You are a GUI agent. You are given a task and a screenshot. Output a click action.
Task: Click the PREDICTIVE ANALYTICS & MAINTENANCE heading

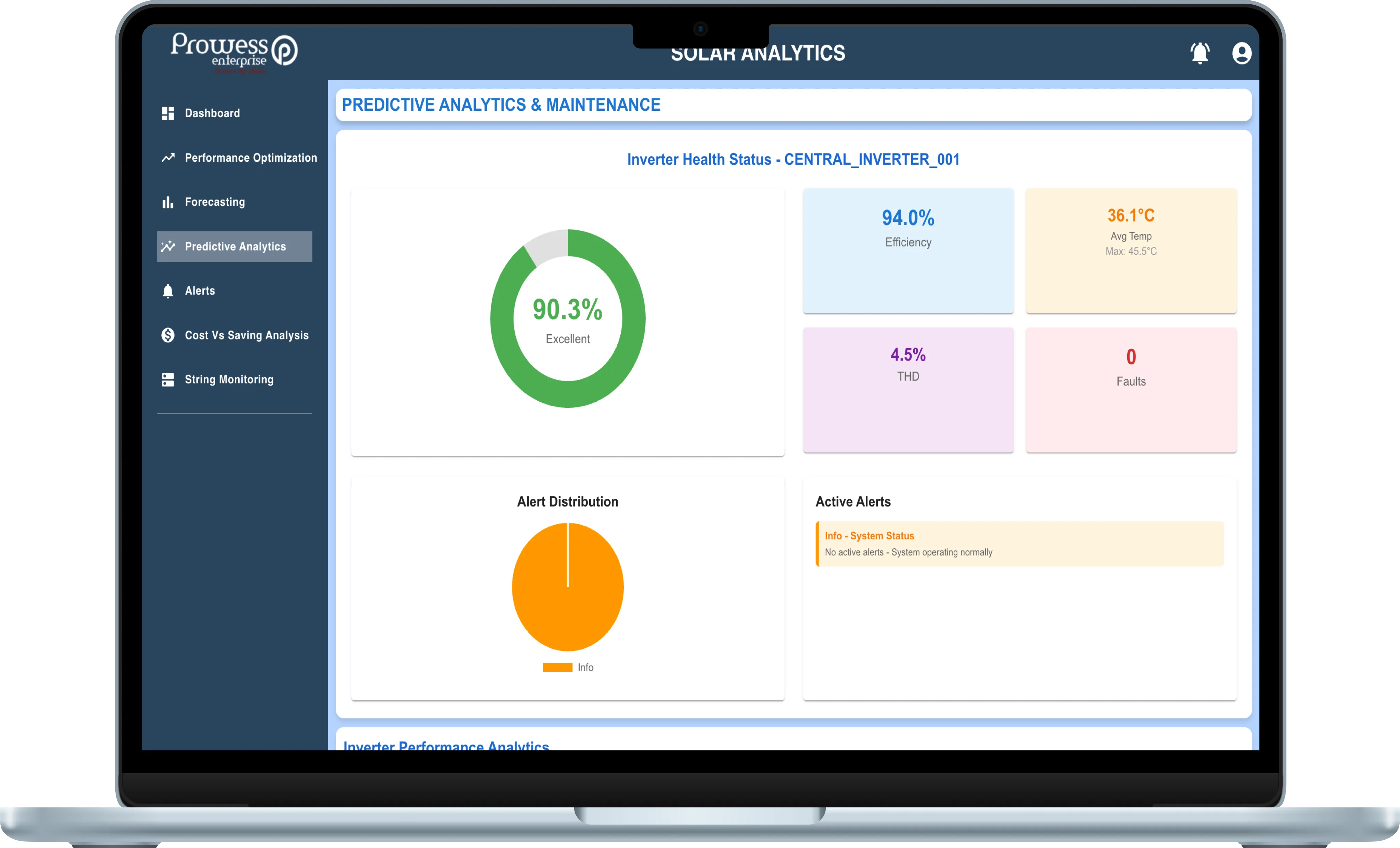[501, 105]
